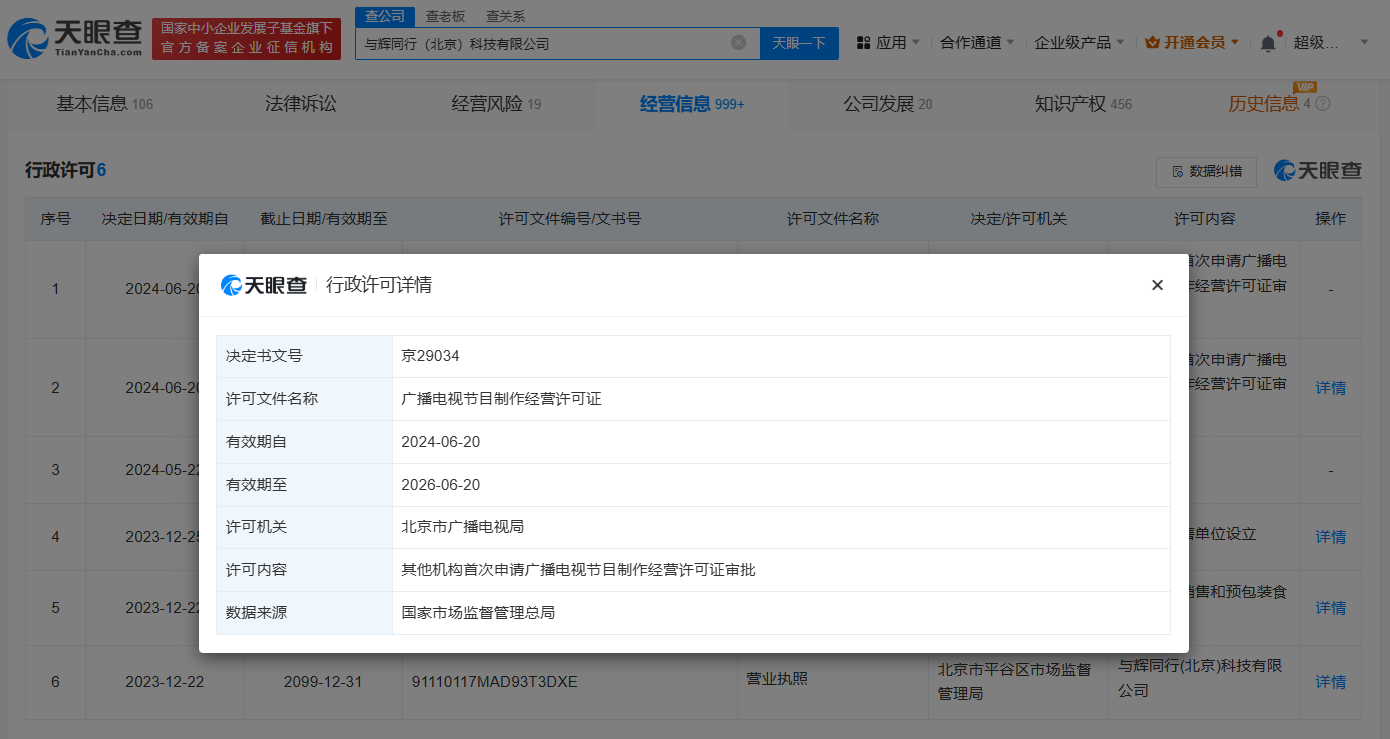This screenshot has height=739, width=1390.
Task: Open the notification bell icon
Action: 1268,42
